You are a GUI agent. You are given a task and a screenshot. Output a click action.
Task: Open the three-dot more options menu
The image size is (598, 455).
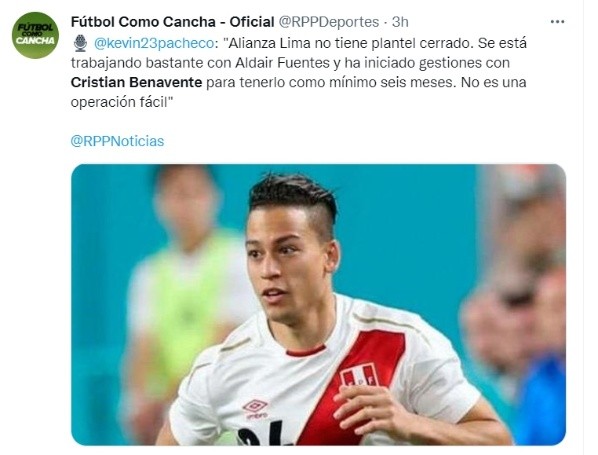[x=557, y=22]
